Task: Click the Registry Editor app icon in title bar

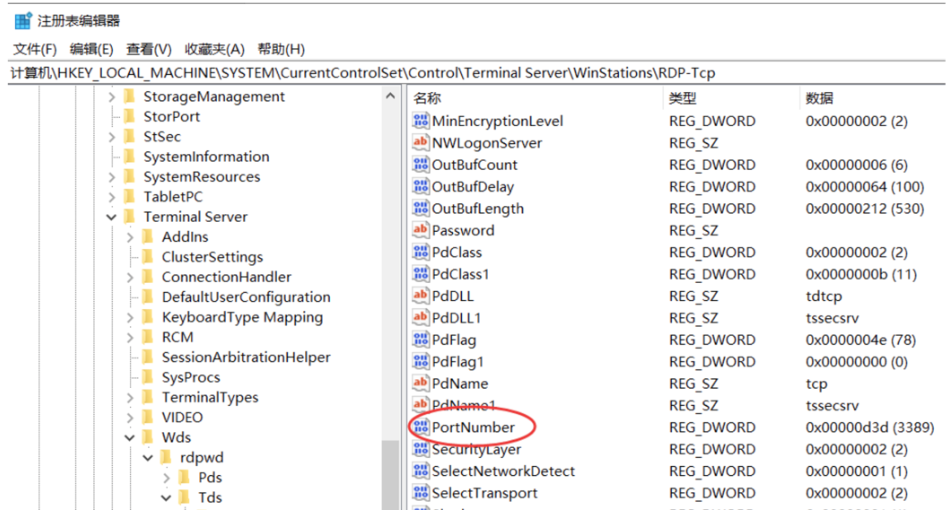Action: [22, 20]
